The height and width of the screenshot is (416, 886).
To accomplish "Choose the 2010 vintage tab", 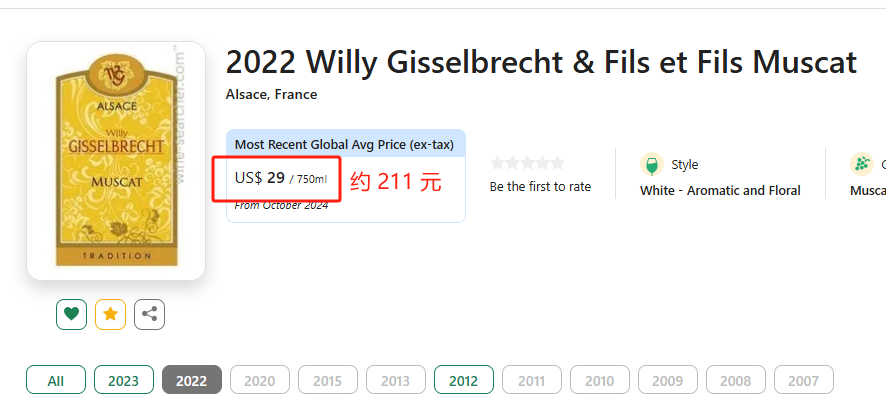I will (599, 381).
